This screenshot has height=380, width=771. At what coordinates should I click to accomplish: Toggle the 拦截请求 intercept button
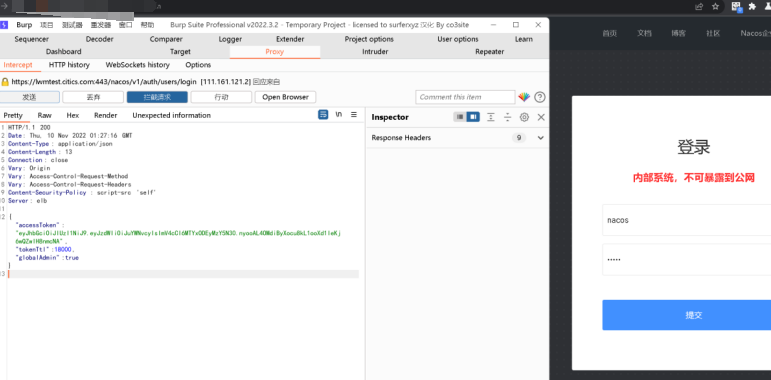(157, 97)
